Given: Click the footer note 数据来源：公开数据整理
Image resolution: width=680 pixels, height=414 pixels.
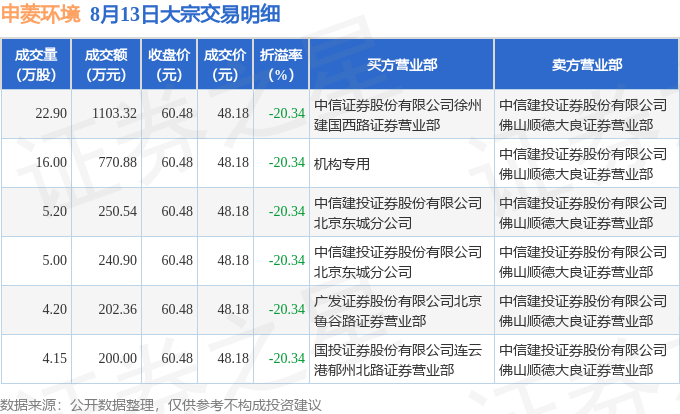Looking at the screenshot, I should click(77, 405).
